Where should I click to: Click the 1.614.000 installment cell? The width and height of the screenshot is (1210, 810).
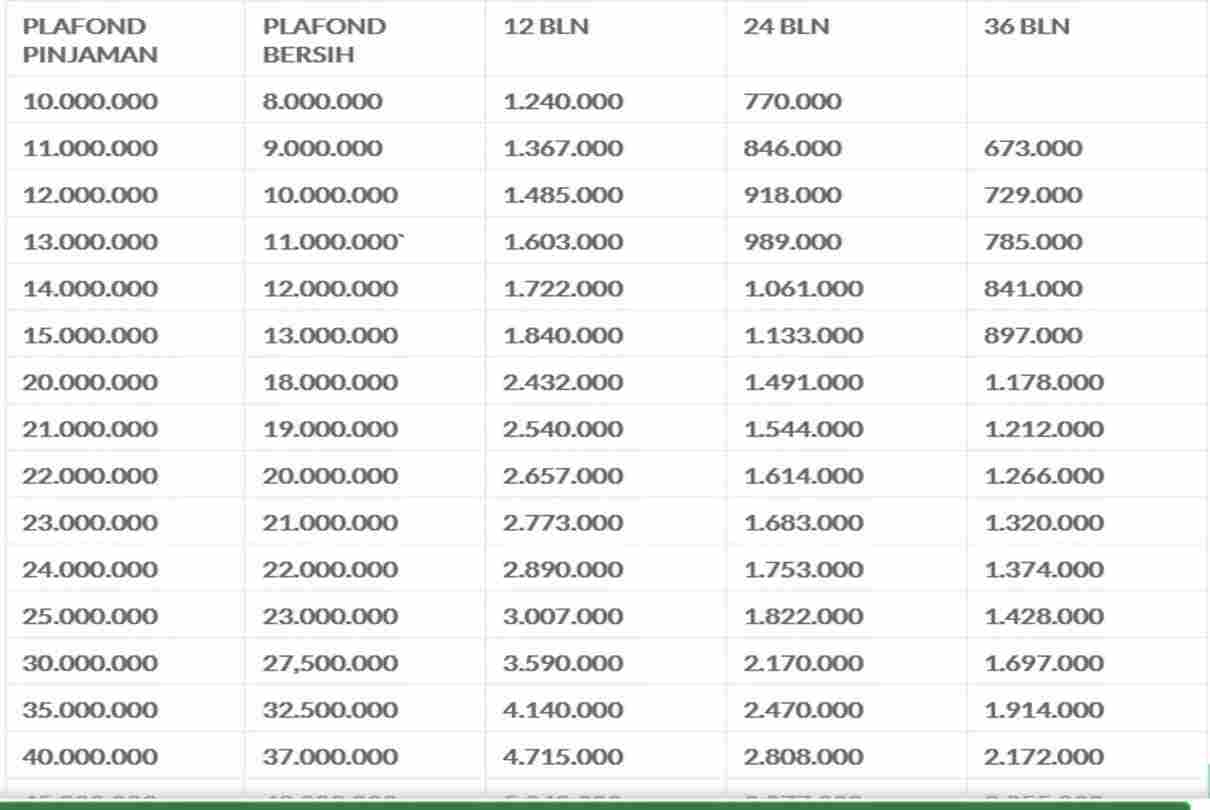pyautogui.click(x=803, y=476)
